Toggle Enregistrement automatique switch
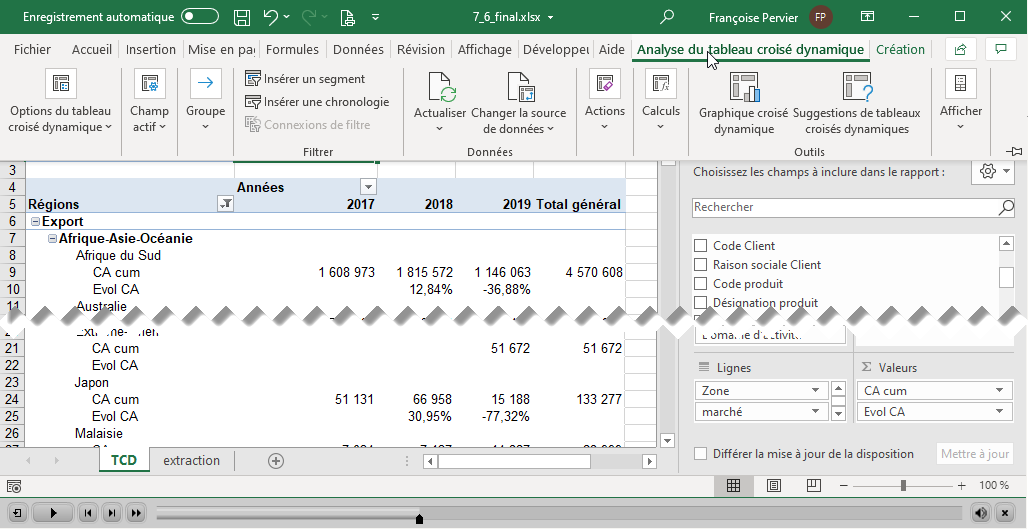The width and height of the screenshot is (1028, 531). coord(200,17)
